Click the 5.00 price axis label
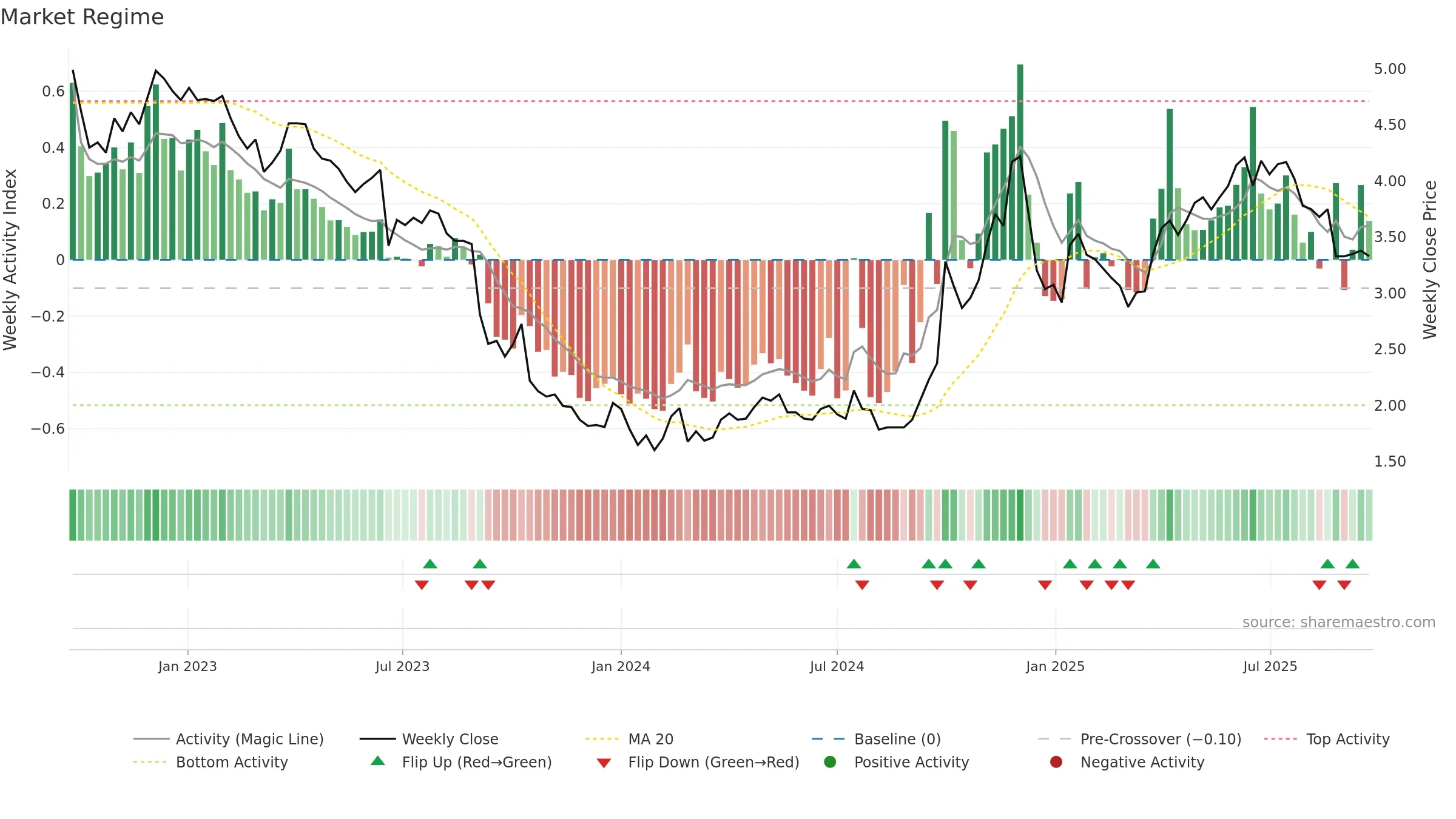Image resolution: width=1456 pixels, height=819 pixels. [x=1390, y=69]
